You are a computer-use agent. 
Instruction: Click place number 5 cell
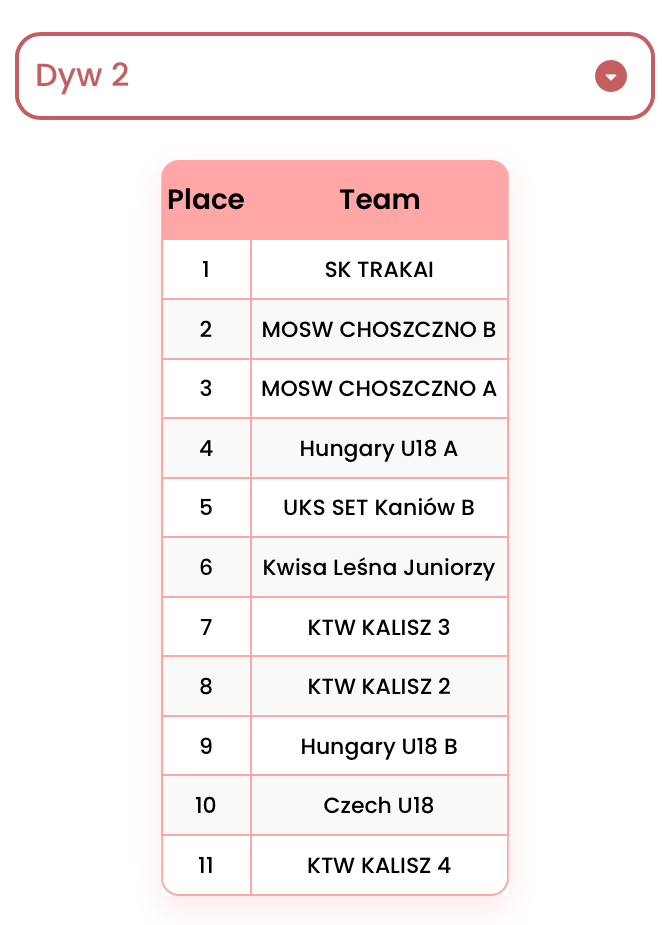click(206, 507)
